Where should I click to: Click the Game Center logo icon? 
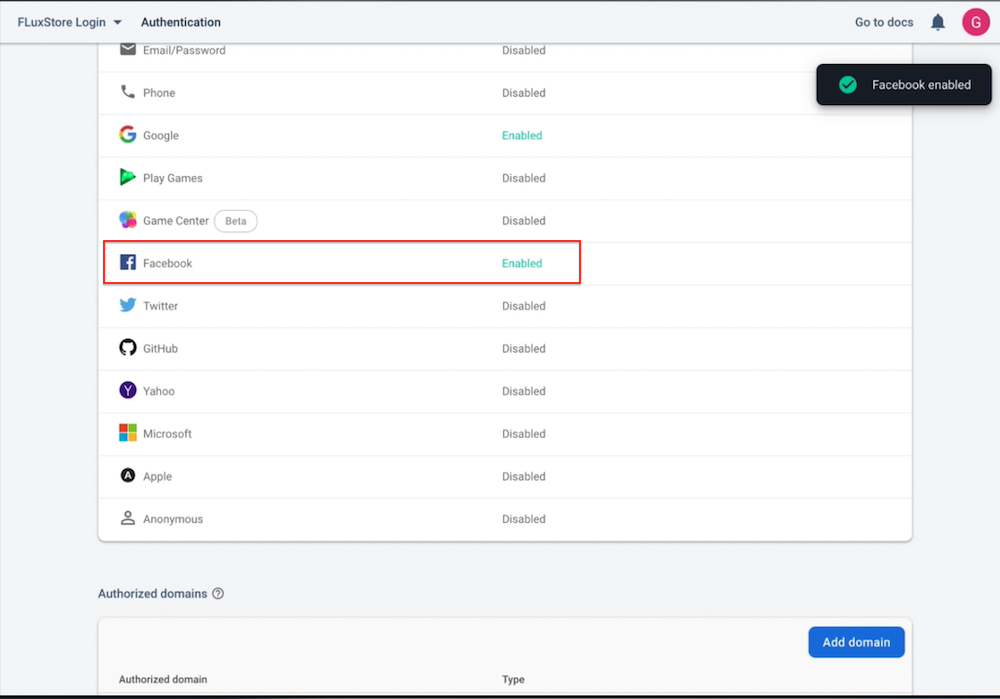(x=128, y=219)
